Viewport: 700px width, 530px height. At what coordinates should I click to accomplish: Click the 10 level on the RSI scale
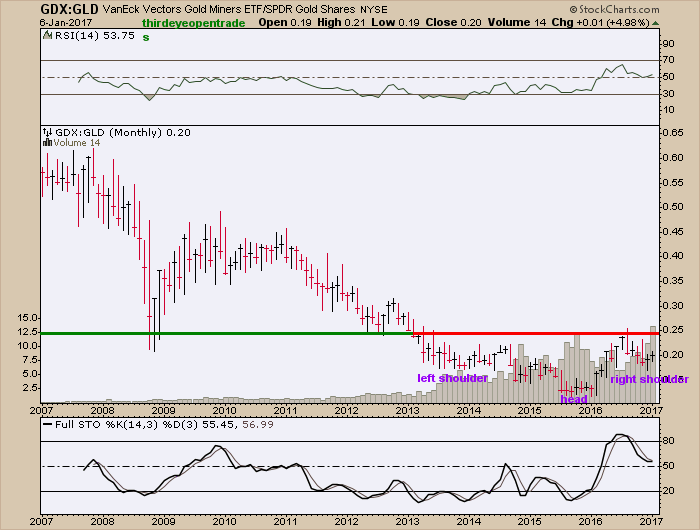coord(669,110)
